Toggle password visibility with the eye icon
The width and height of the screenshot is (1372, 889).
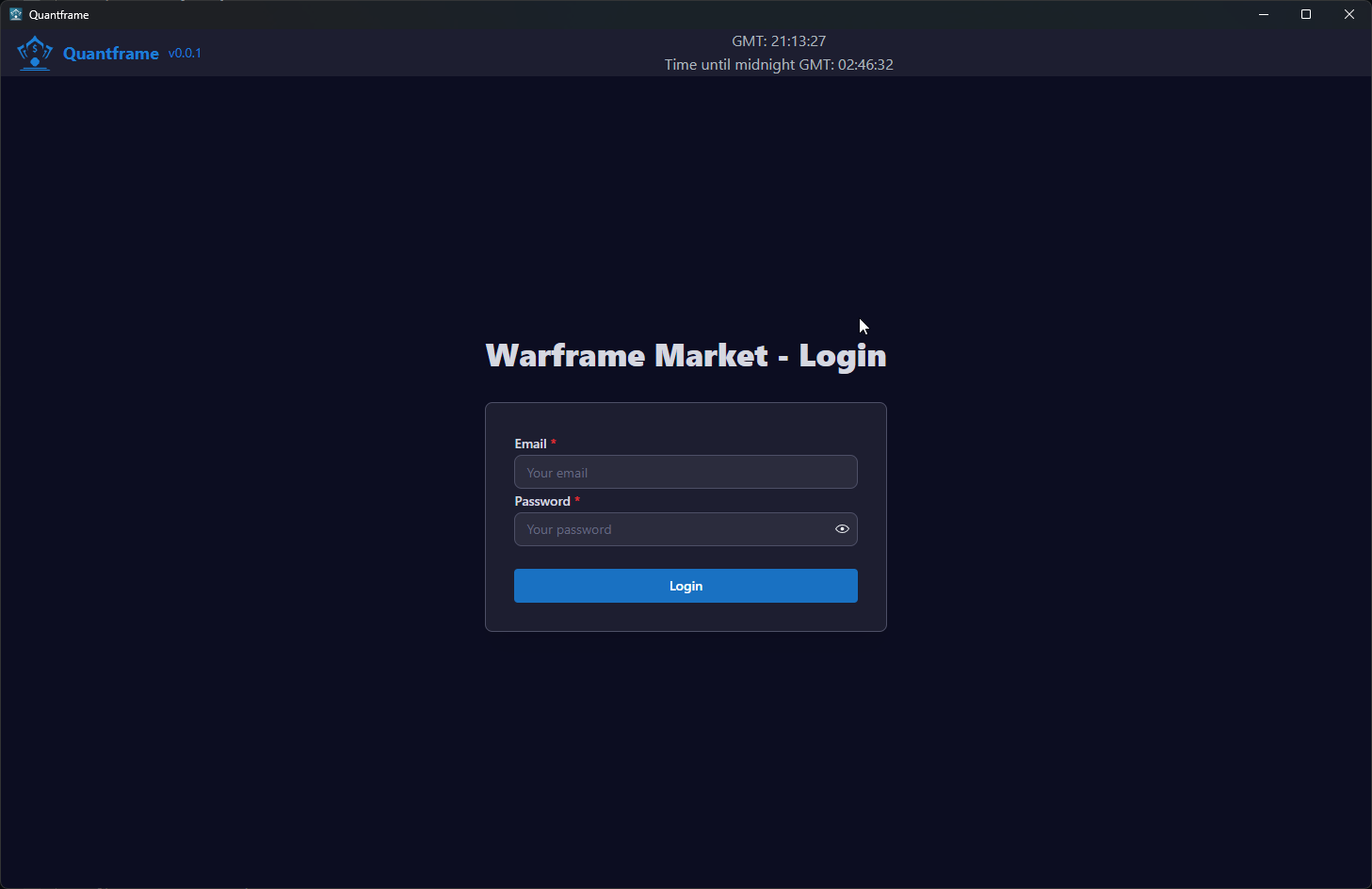[x=842, y=529]
